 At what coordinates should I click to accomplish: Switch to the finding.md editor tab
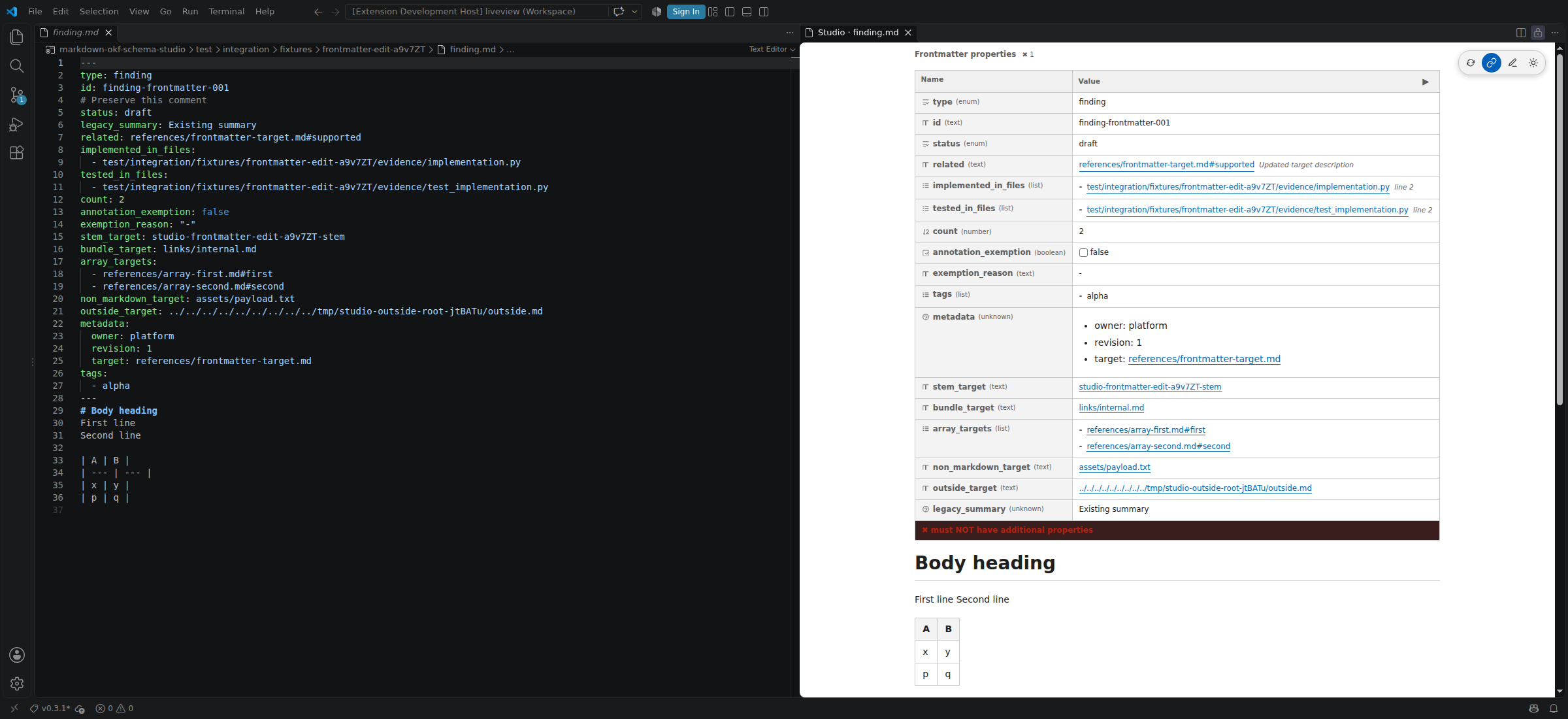coord(75,33)
